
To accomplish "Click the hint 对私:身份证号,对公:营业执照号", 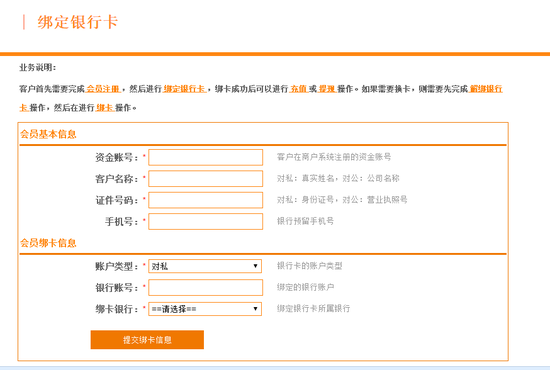I will coord(342,200).
